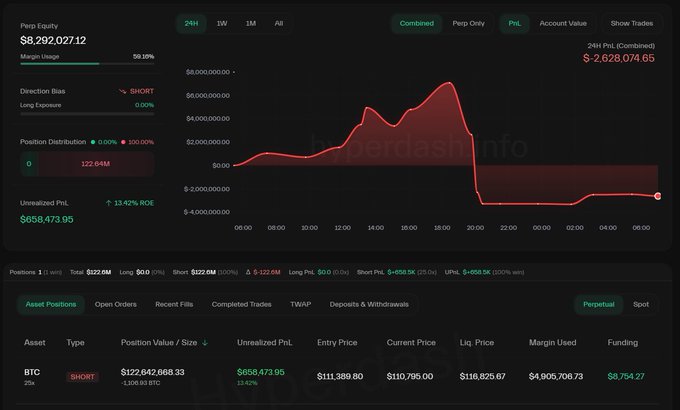Select the 1W time range
Image resolution: width=680 pixels, height=410 pixels.
[222, 23]
